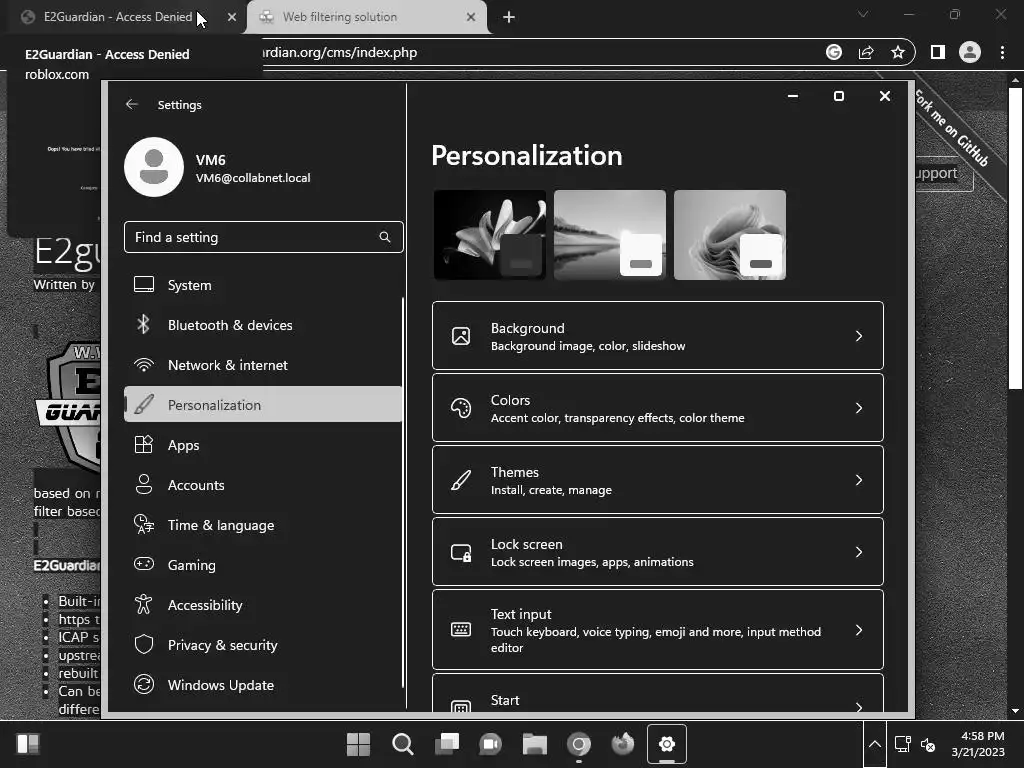Click the Privacy & security shield icon
This screenshot has width=1024, height=768.
144,645
